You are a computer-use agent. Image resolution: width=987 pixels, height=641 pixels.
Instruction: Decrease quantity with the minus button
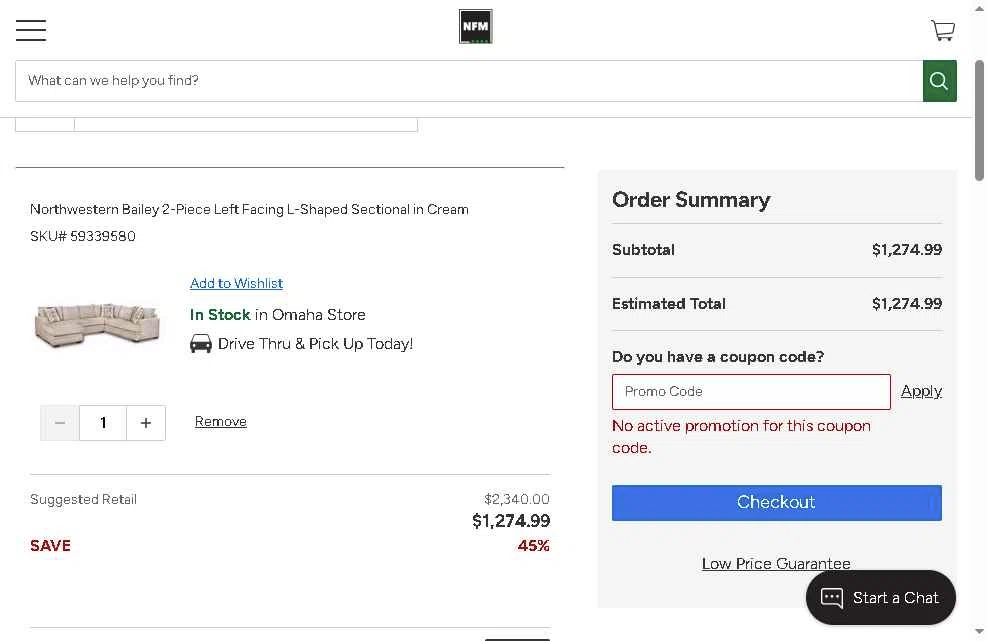[x=60, y=423]
